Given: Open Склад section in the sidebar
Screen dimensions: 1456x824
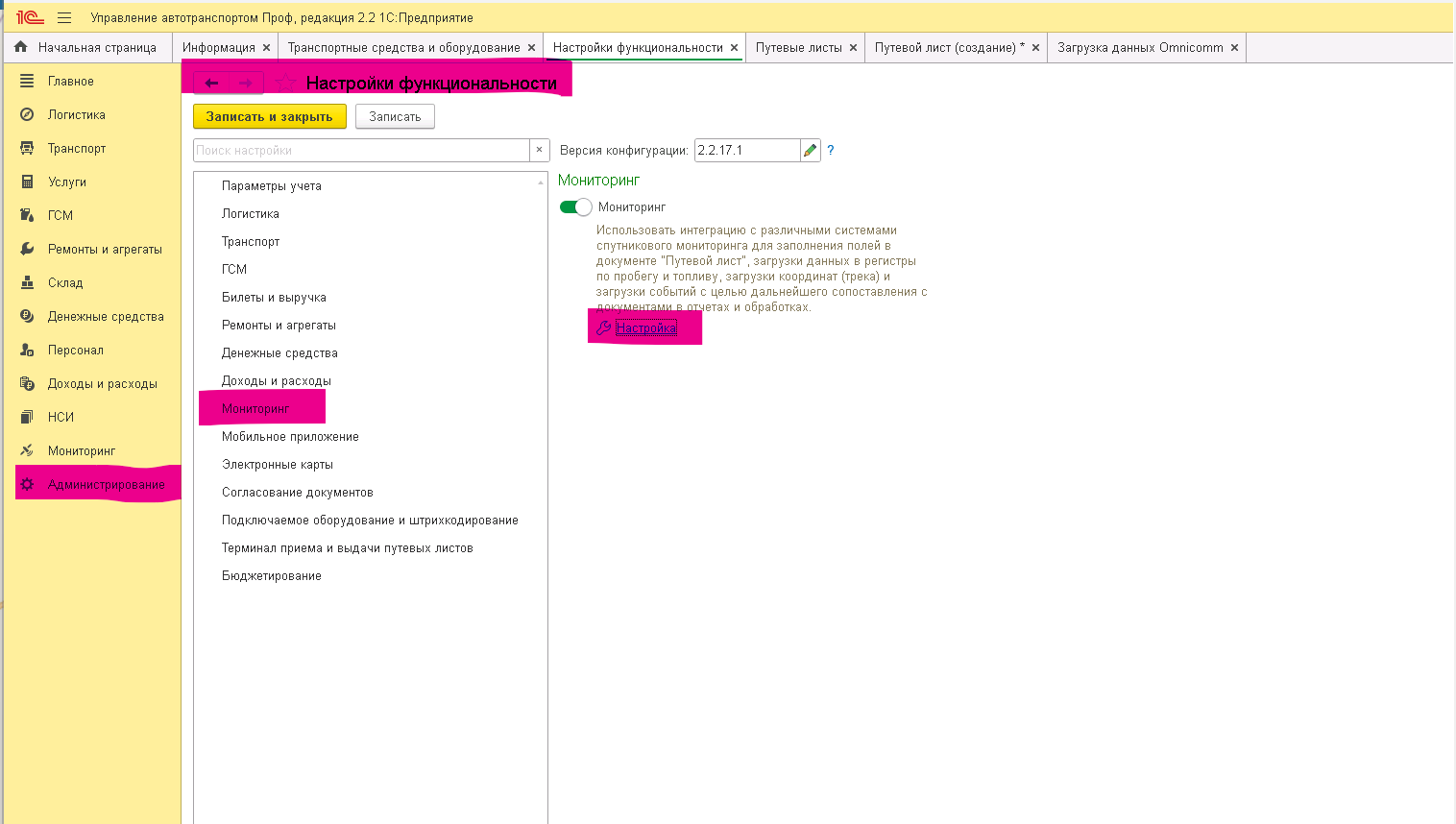Looking at the screenshot, I should (x=65, y=282).
